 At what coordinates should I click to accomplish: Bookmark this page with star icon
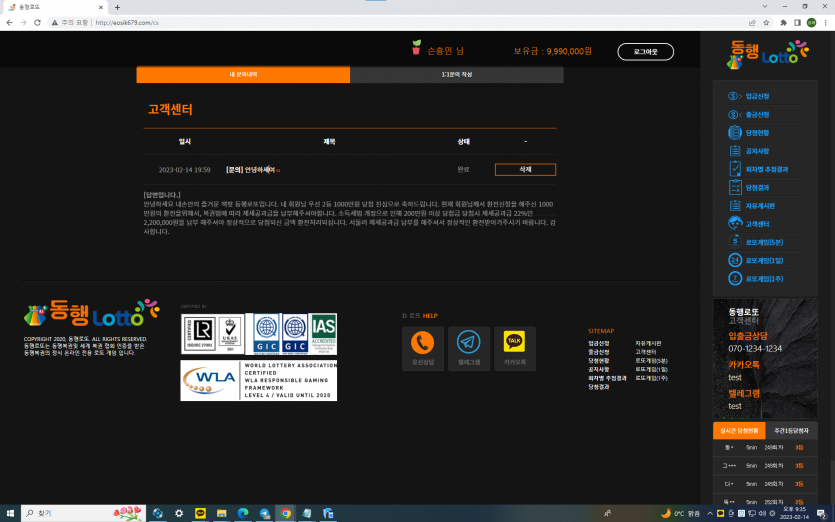(766, 22)
